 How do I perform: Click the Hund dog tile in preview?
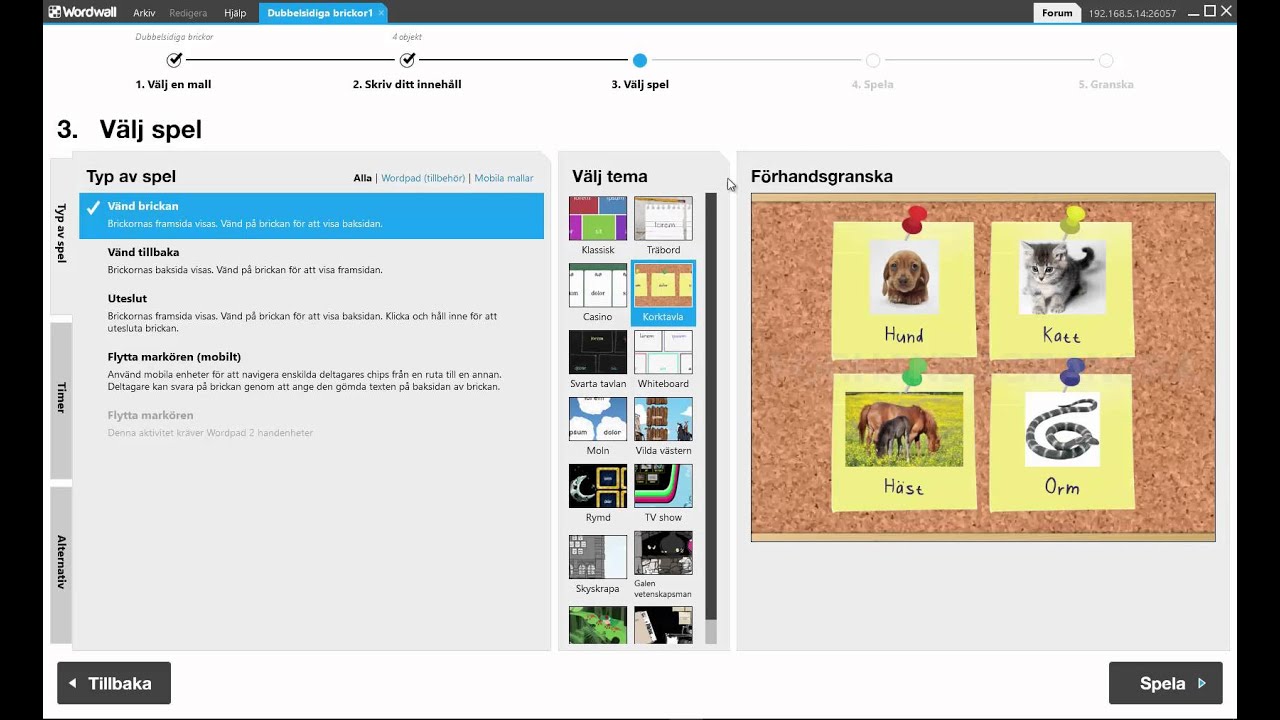coord(904,288)
